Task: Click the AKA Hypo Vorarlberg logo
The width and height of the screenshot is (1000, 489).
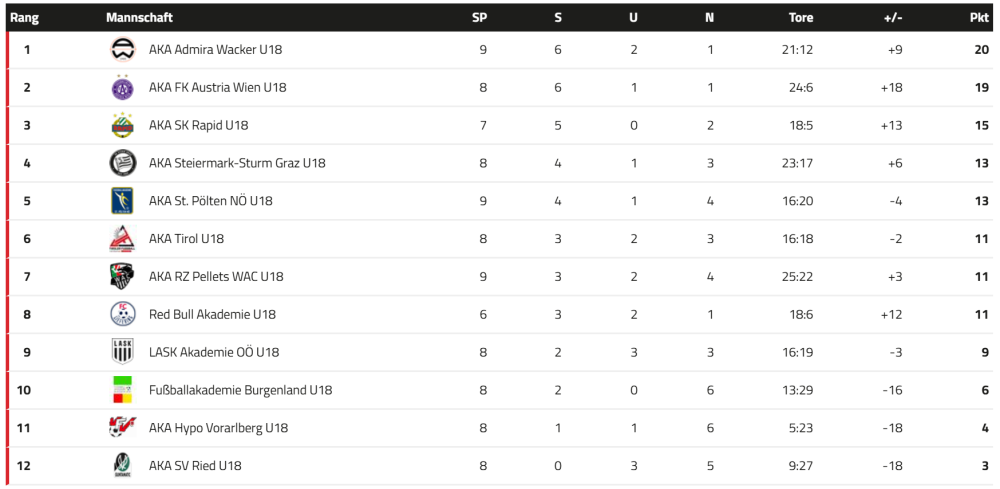Action: (x=122, y=428)
